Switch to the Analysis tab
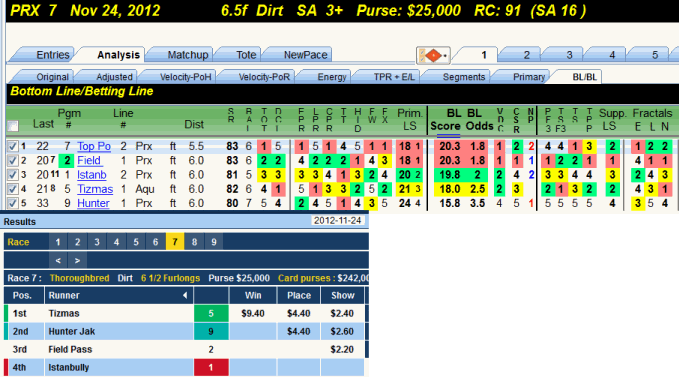The width and height of the screenshot is (679, 378). click(114, 55)
